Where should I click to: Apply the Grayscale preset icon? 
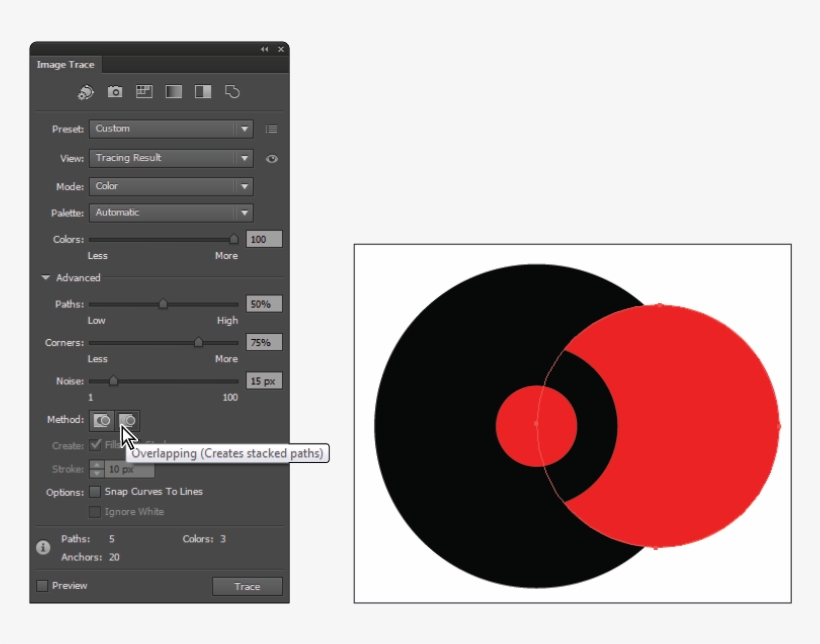tap(174, 92)
